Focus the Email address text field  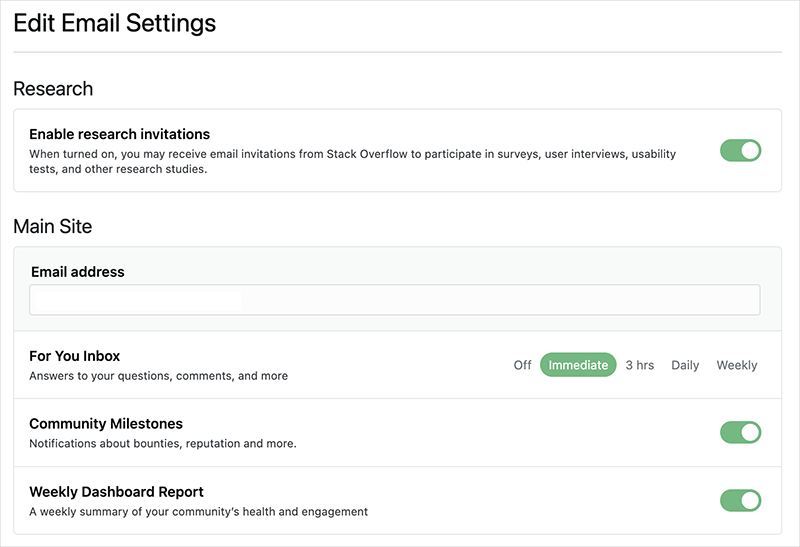coord(394,300)
